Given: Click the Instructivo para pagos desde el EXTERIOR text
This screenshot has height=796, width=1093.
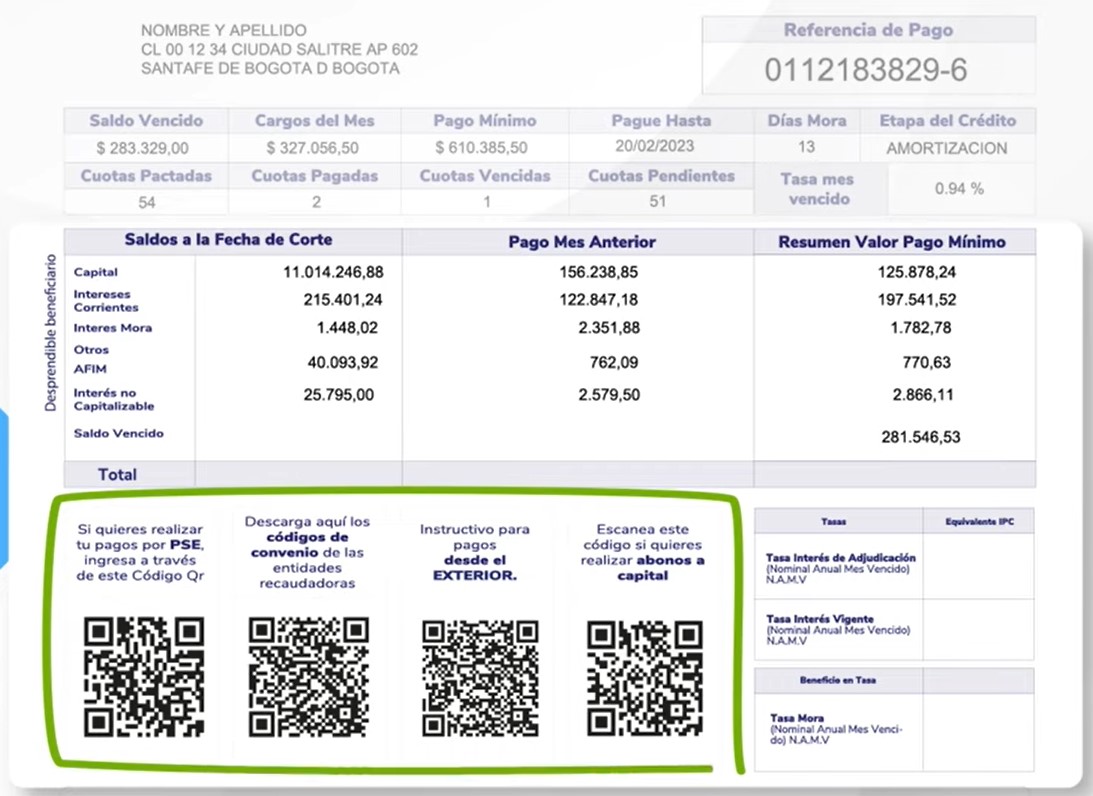Looking at the screenshot, I should pyautogui.click(x=475, y=552).
